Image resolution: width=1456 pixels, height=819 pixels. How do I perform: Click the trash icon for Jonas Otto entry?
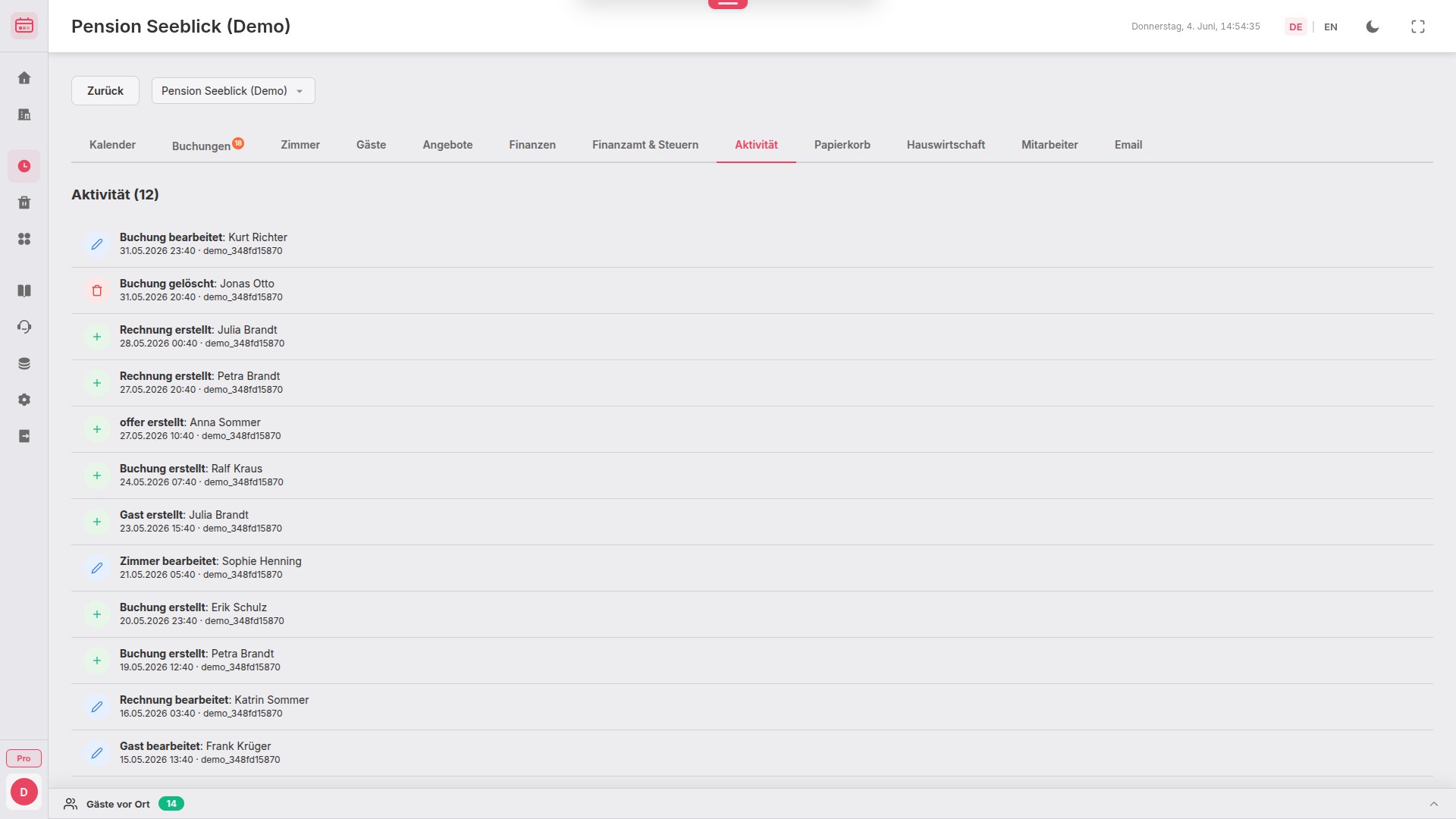(x=97, y=290)
